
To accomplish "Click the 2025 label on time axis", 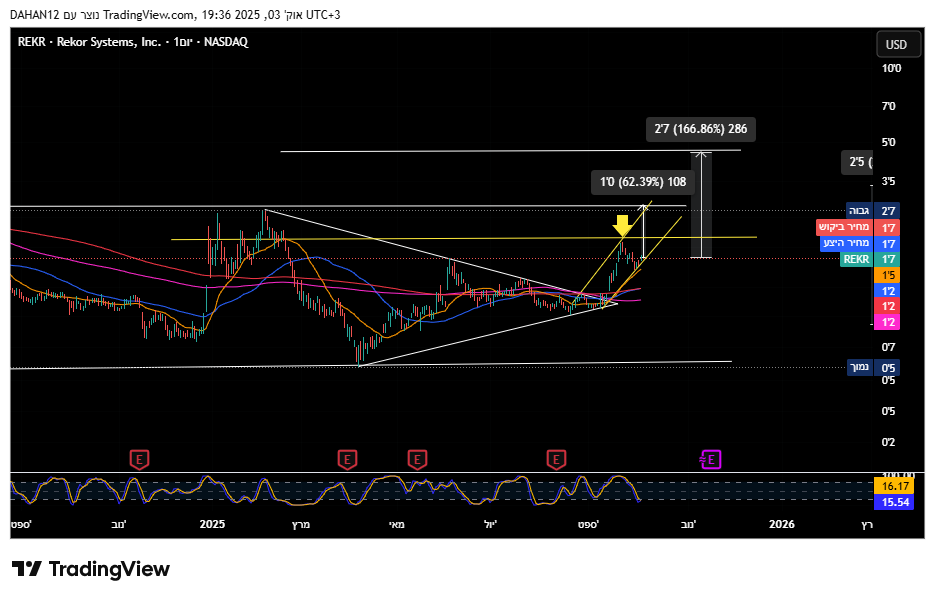I will pyautogui.click(x=212, y=524).
